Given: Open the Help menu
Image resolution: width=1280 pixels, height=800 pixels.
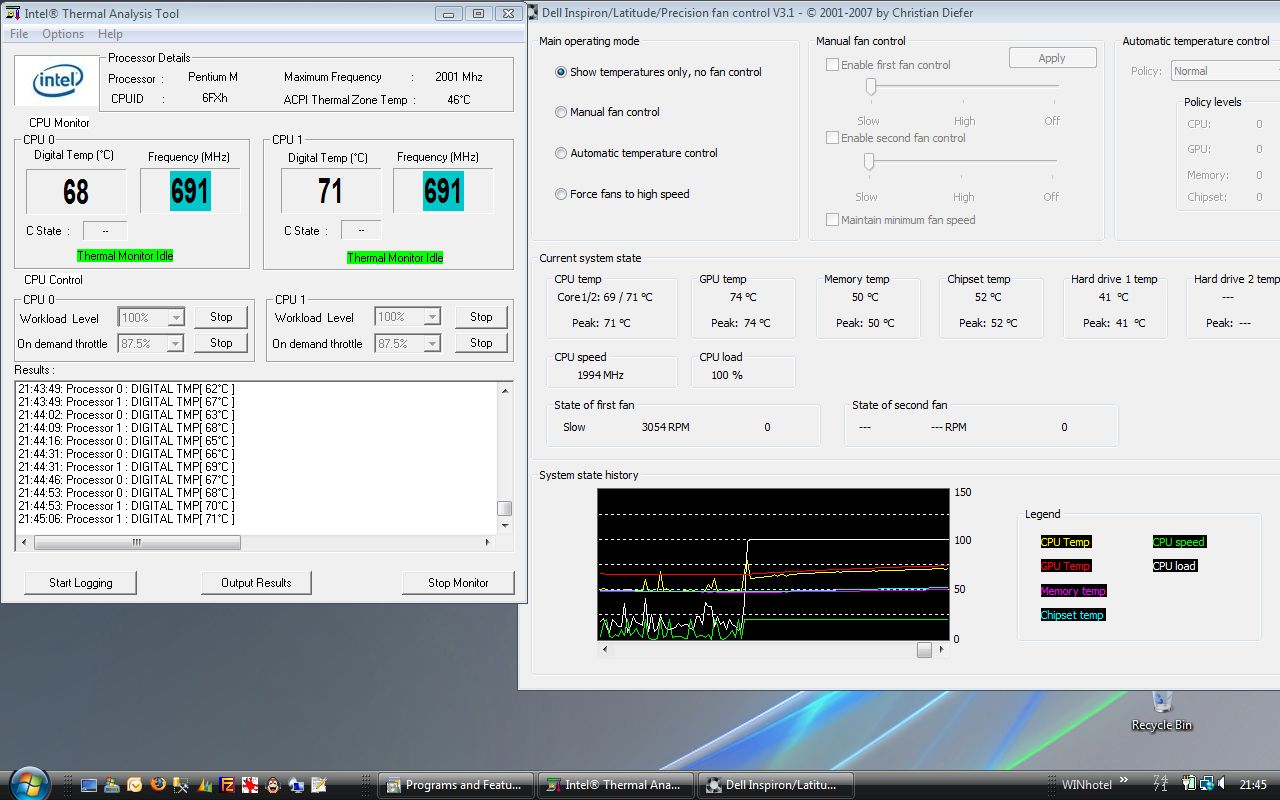Looking at the screenshot, I should pos(110,34).
